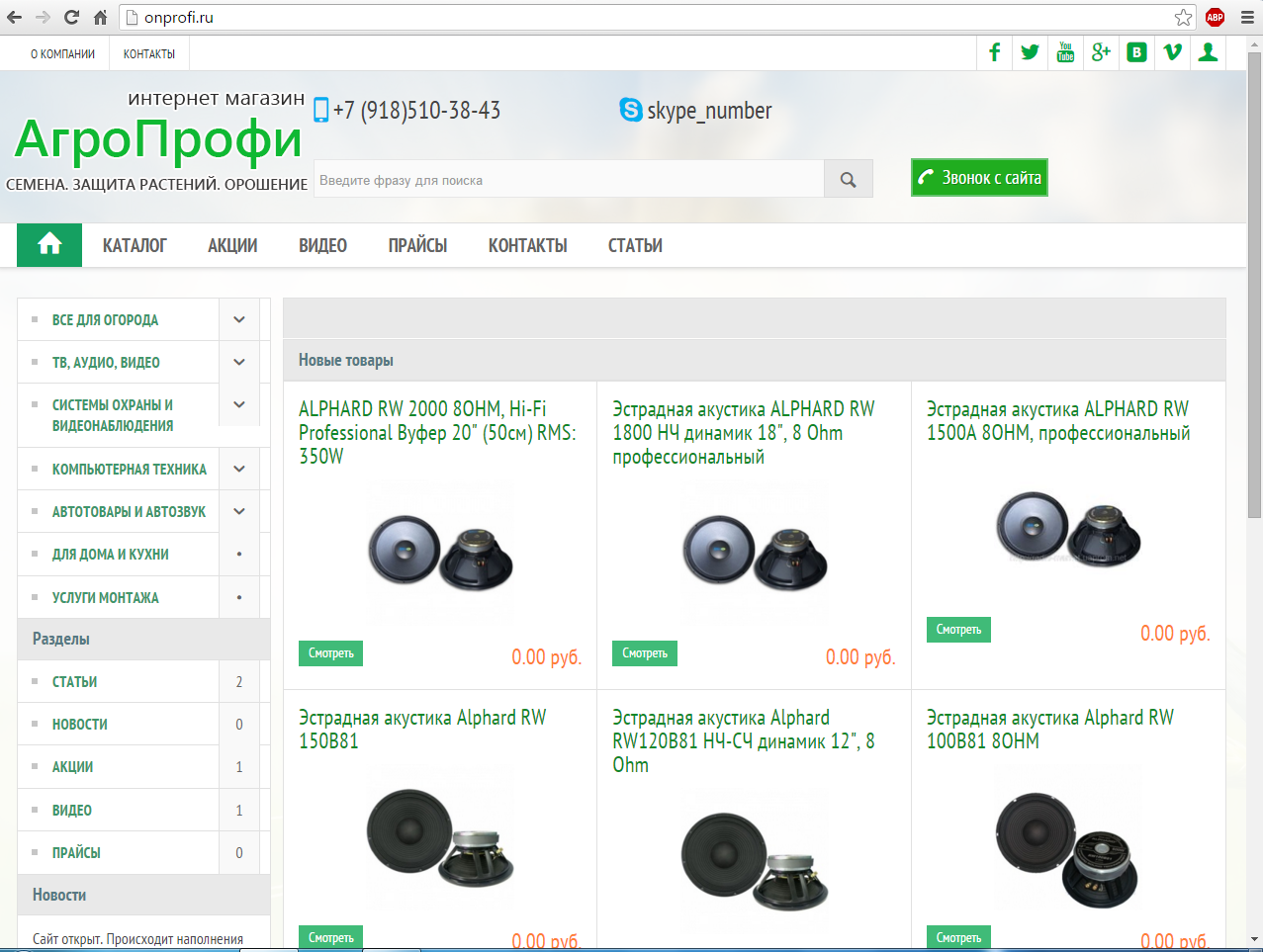Click Смотреть under ALPHARD RW 1800
The width and height of the screenshot is (1263, 952).
click(645, 652)
